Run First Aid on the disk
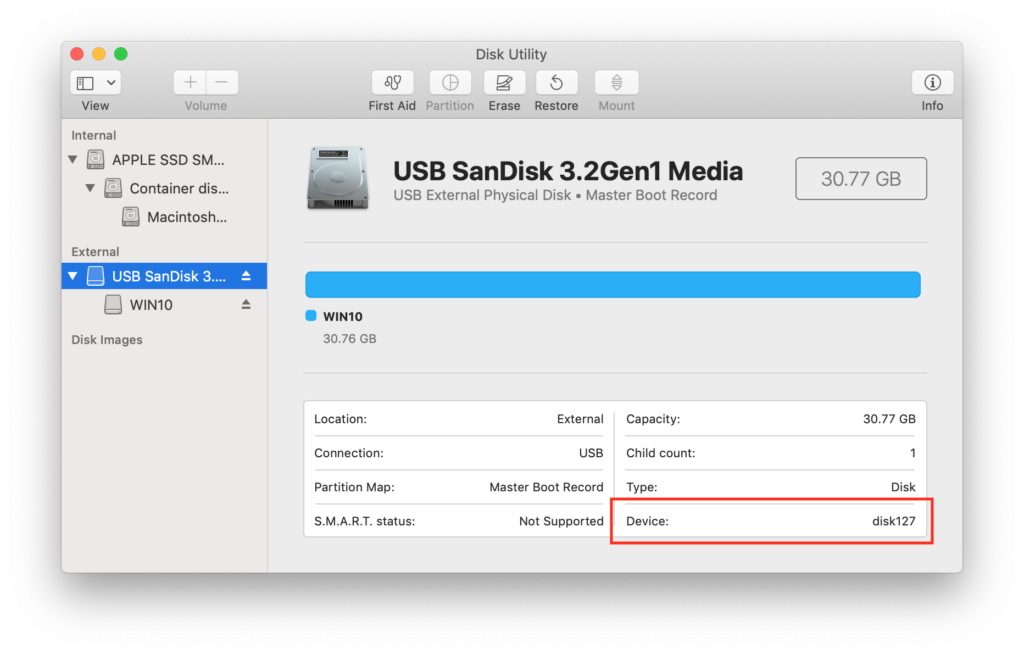The image size is (1024, 654). pos(392,83)
